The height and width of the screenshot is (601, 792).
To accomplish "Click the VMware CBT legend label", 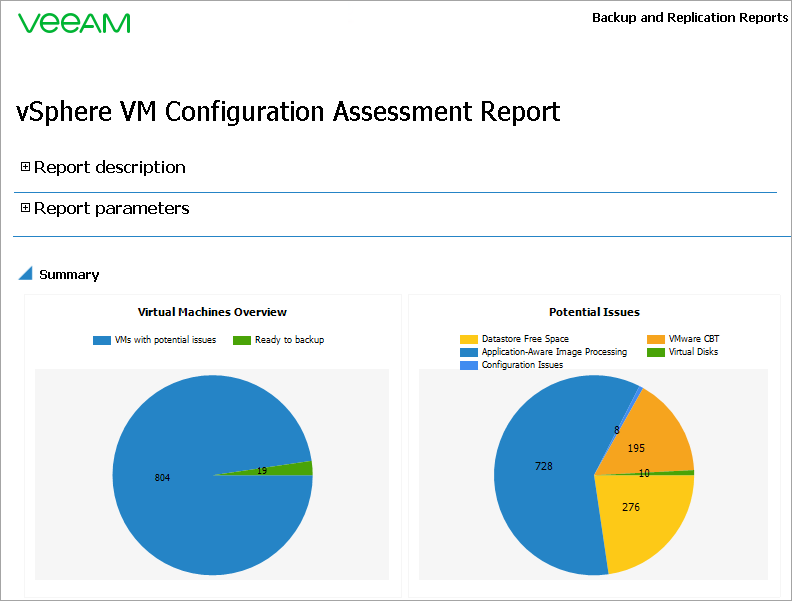I will [x=694, y=339].
